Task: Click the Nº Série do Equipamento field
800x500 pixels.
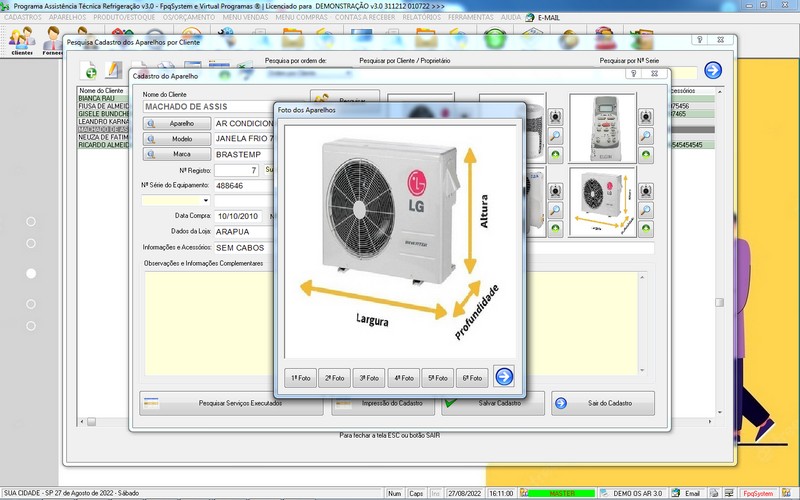Action: [x=244, y=186]
